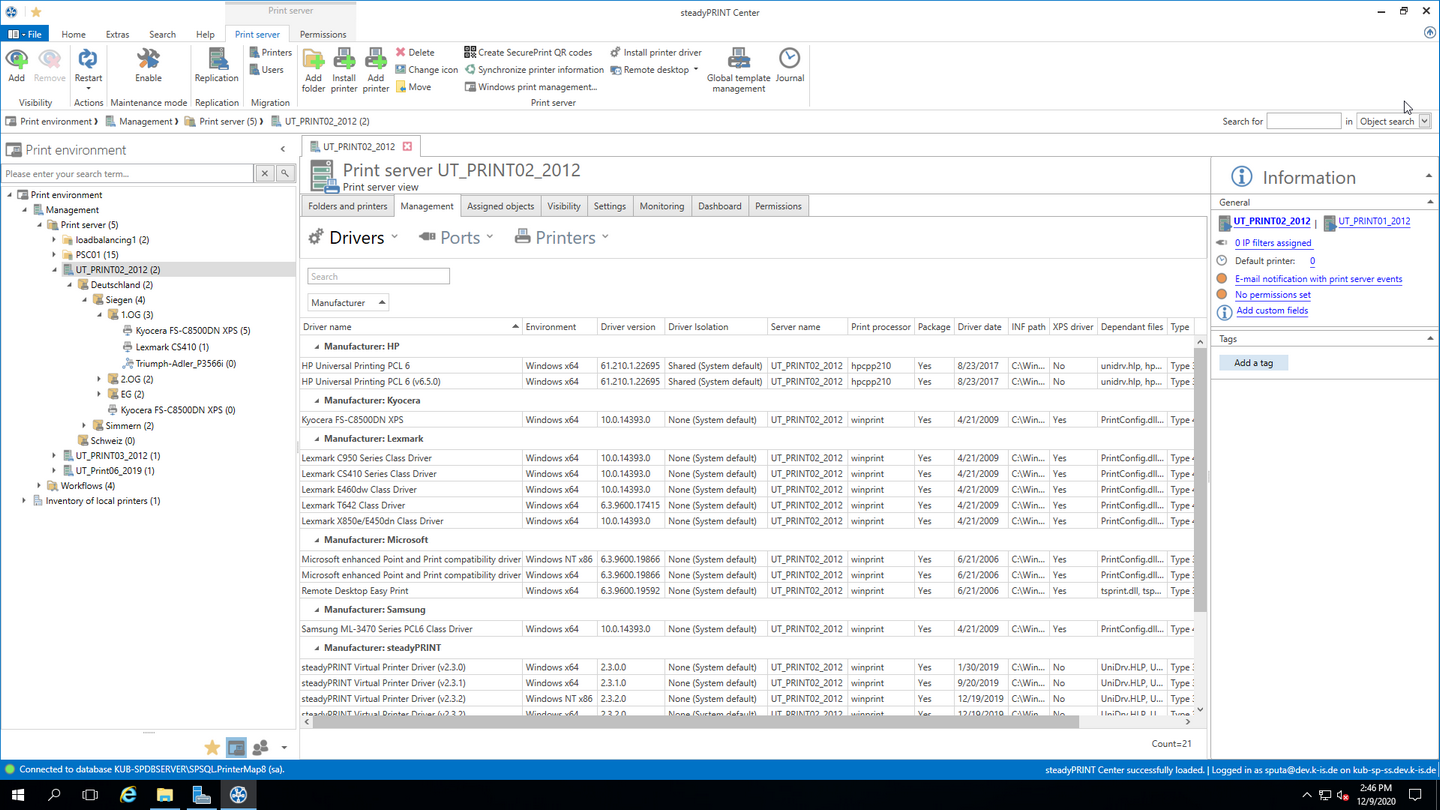Collapse the Manufacturer: steadyPRINT group
The height and width of the screenshot is (810, 1440).
(x=317, y=648)
